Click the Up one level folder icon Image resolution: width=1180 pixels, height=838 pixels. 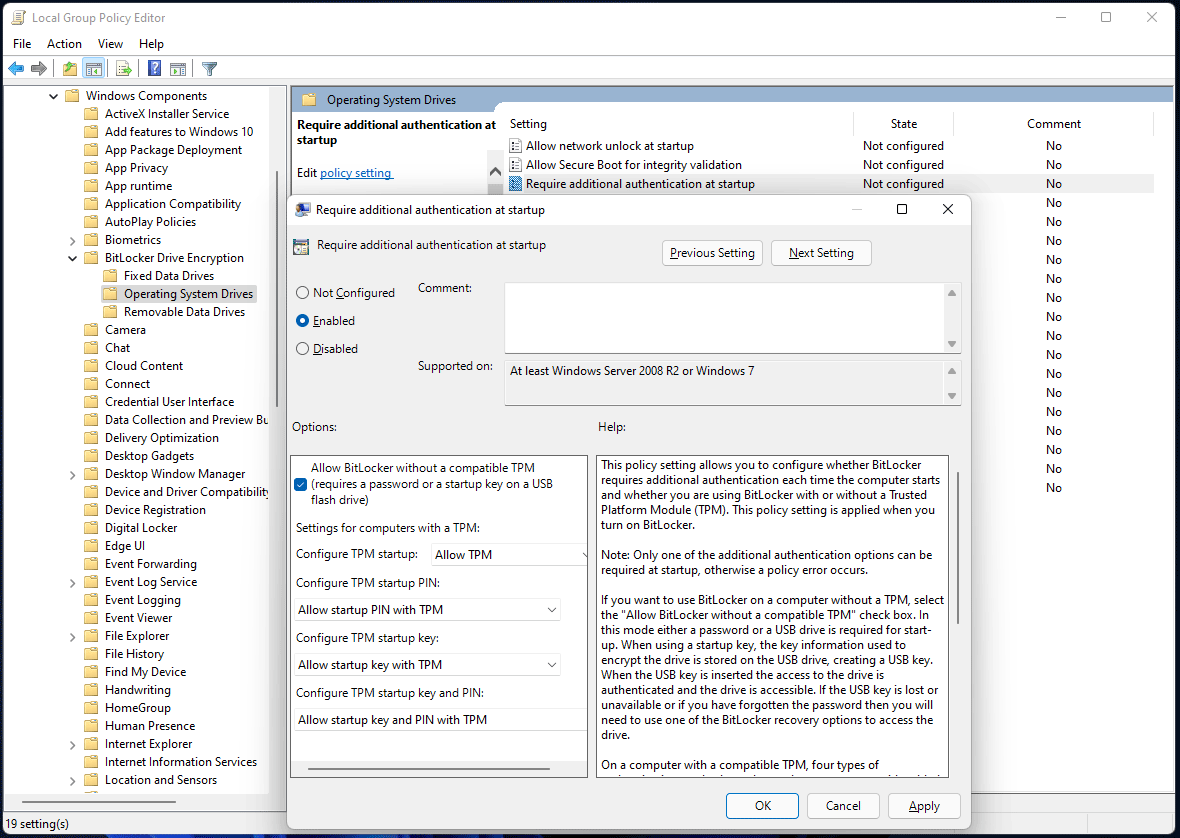coord(70,68)
